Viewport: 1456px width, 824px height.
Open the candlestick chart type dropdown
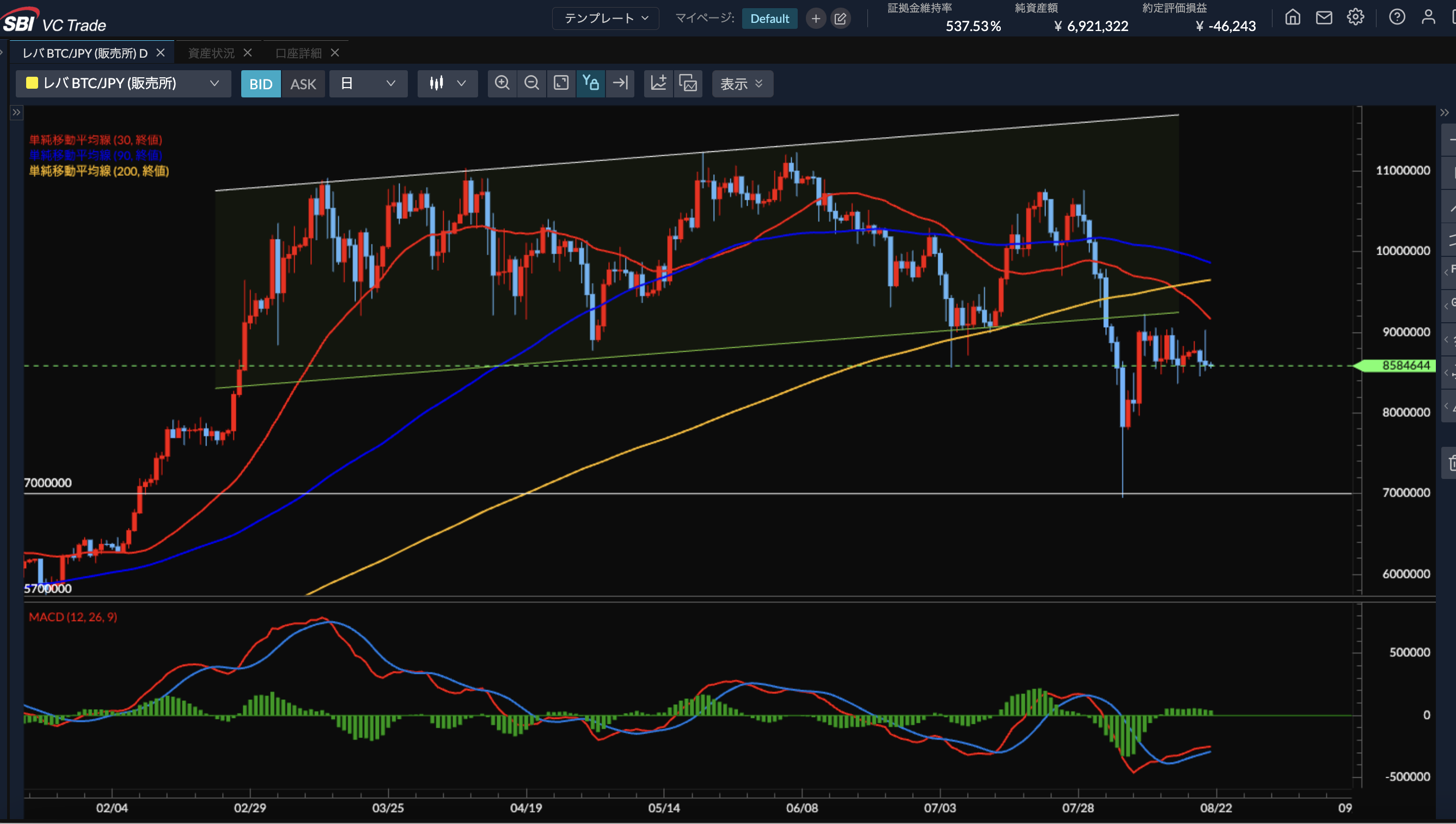tap(447, 83)
